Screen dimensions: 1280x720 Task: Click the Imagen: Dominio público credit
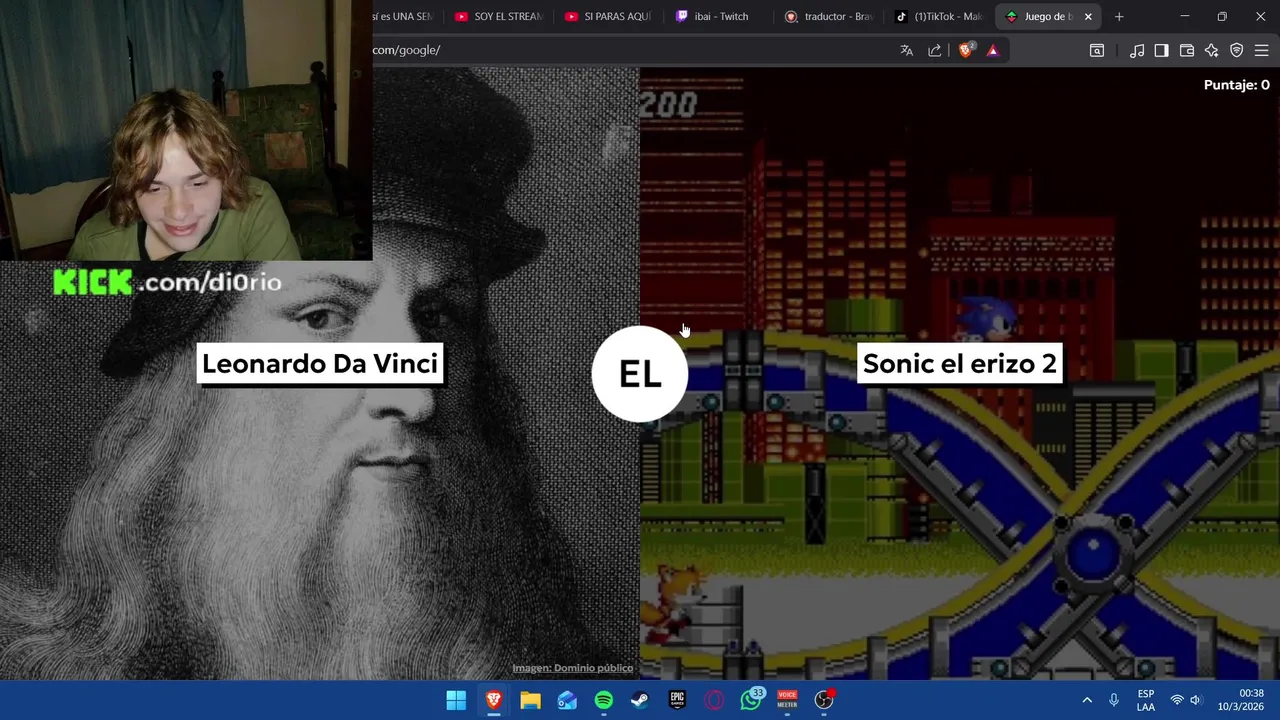572,668
